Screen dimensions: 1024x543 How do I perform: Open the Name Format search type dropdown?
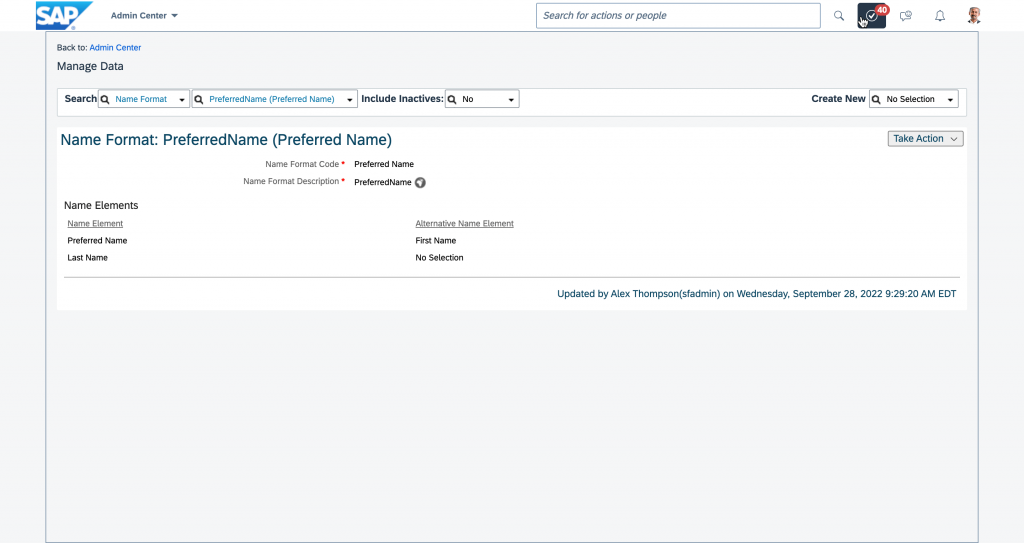[x=144, y=99]
